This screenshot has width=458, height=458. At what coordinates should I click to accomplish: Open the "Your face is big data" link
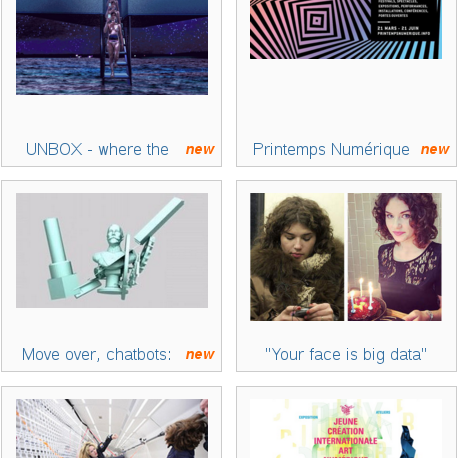pos(346,355)
